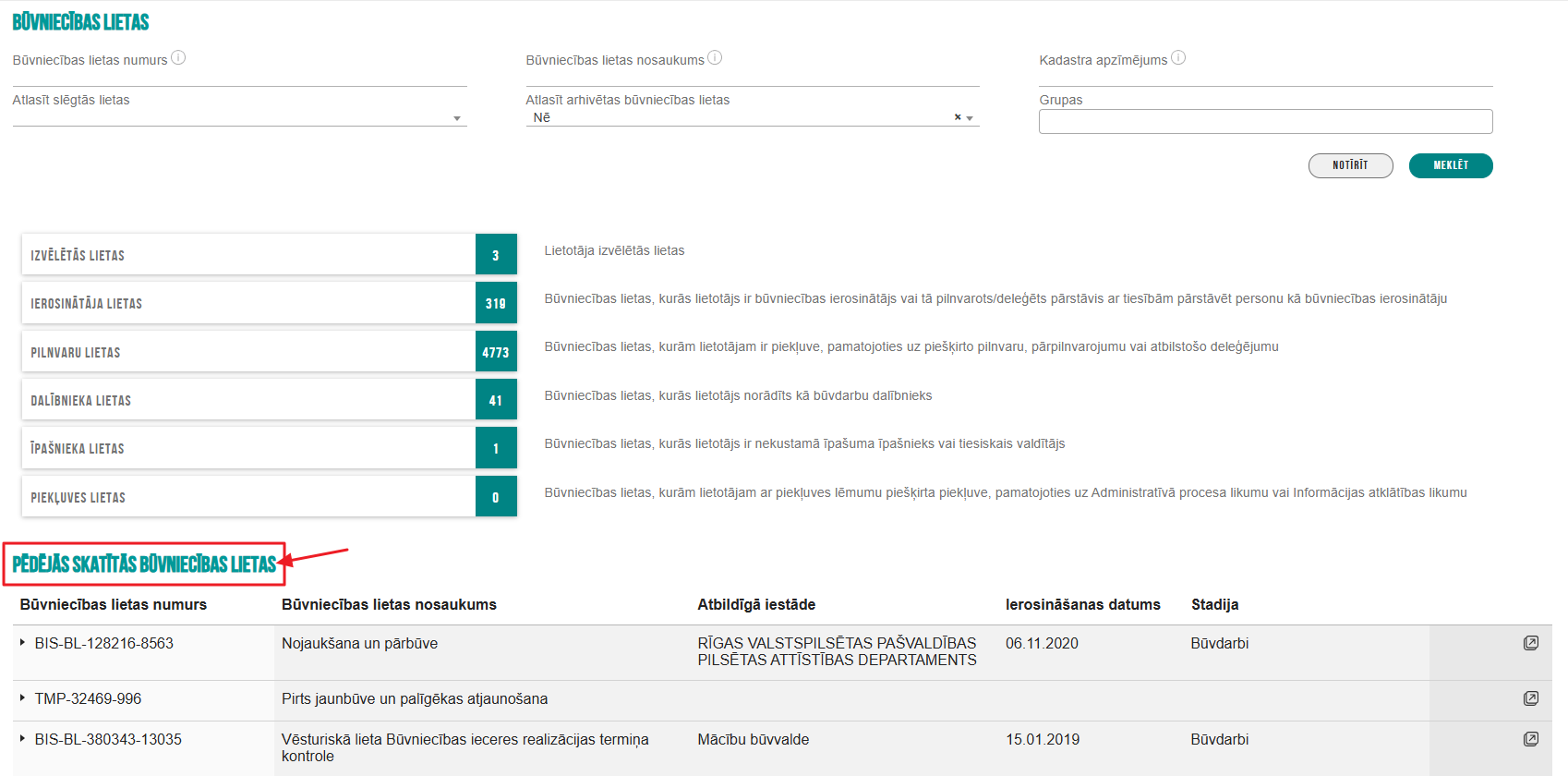Click 'Mācību būvvalde' institution cell
Viewport: 1568px width, 776px height.
tap(754, 739)
